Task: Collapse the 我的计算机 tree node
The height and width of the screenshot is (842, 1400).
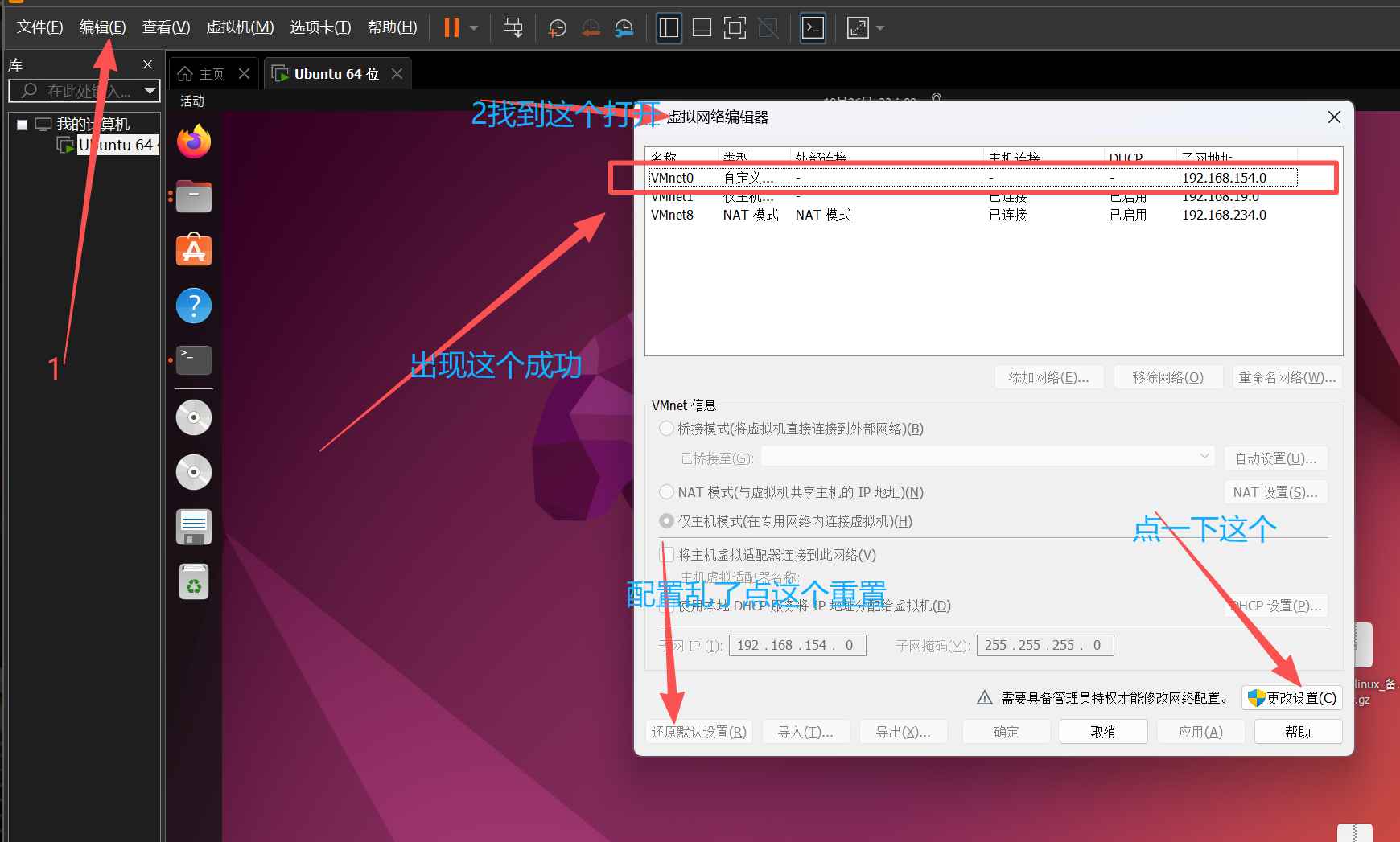Action: 23,125
